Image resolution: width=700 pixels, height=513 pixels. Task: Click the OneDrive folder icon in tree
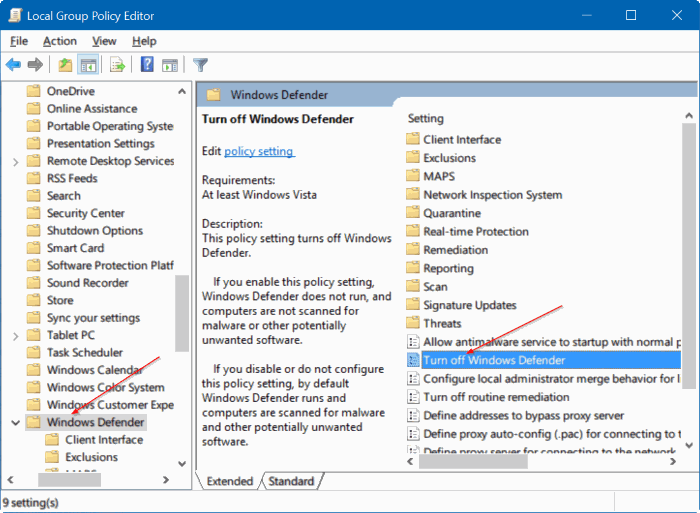click(33, 91)
